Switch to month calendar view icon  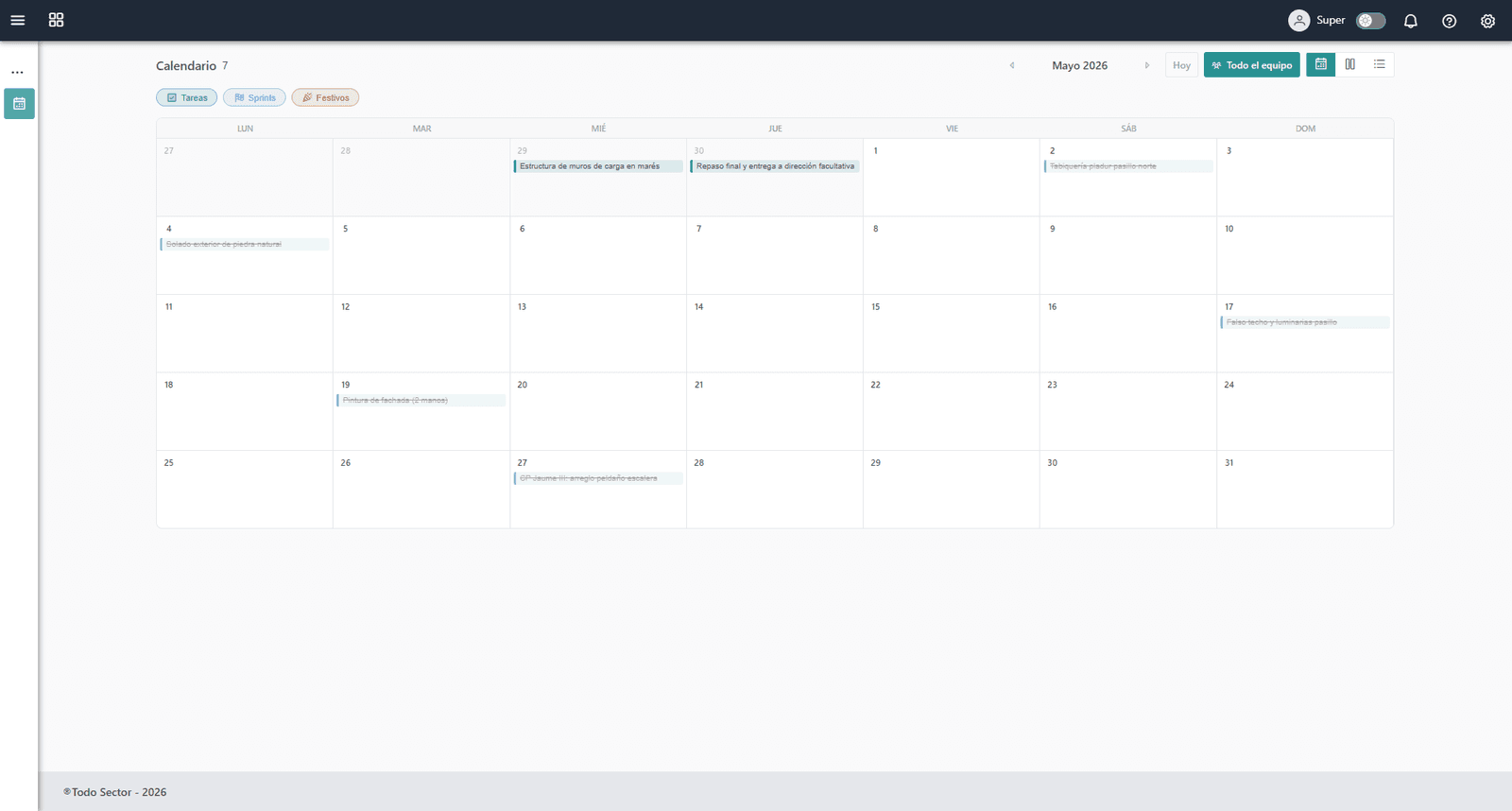pyautogui.click(x=1320, y=64)
